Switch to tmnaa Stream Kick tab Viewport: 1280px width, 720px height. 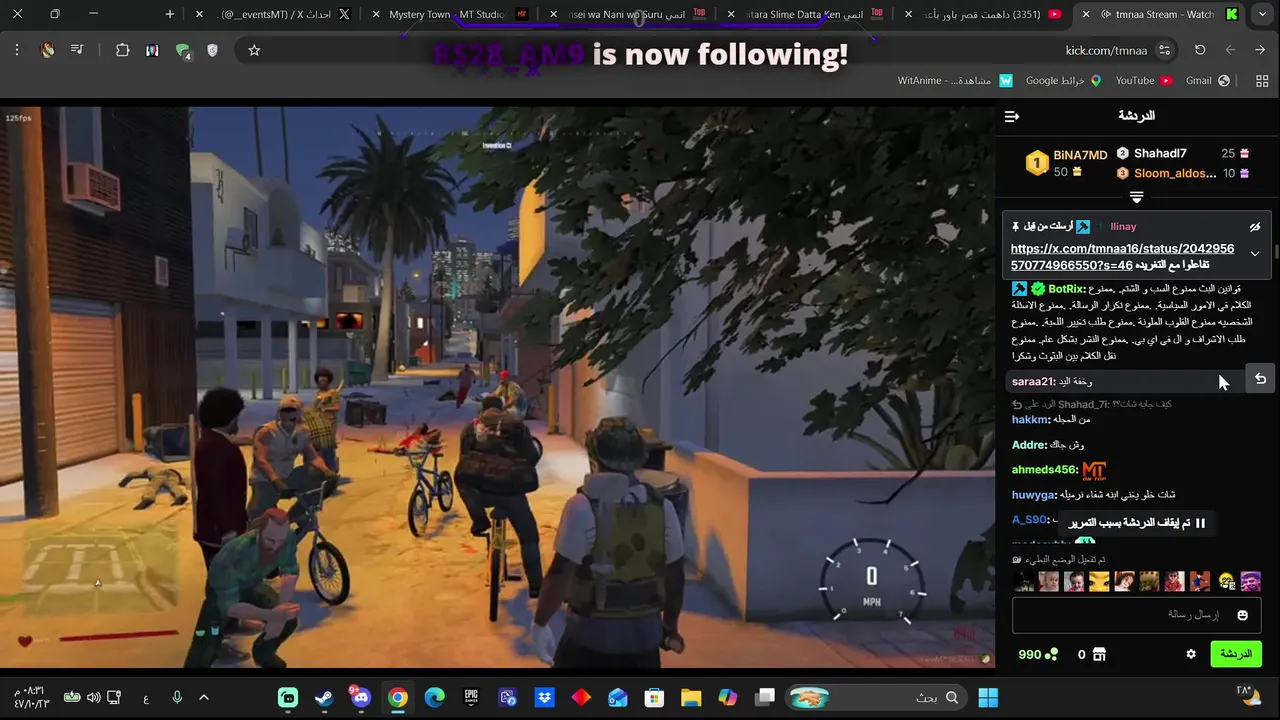[x=1158, y=14]
